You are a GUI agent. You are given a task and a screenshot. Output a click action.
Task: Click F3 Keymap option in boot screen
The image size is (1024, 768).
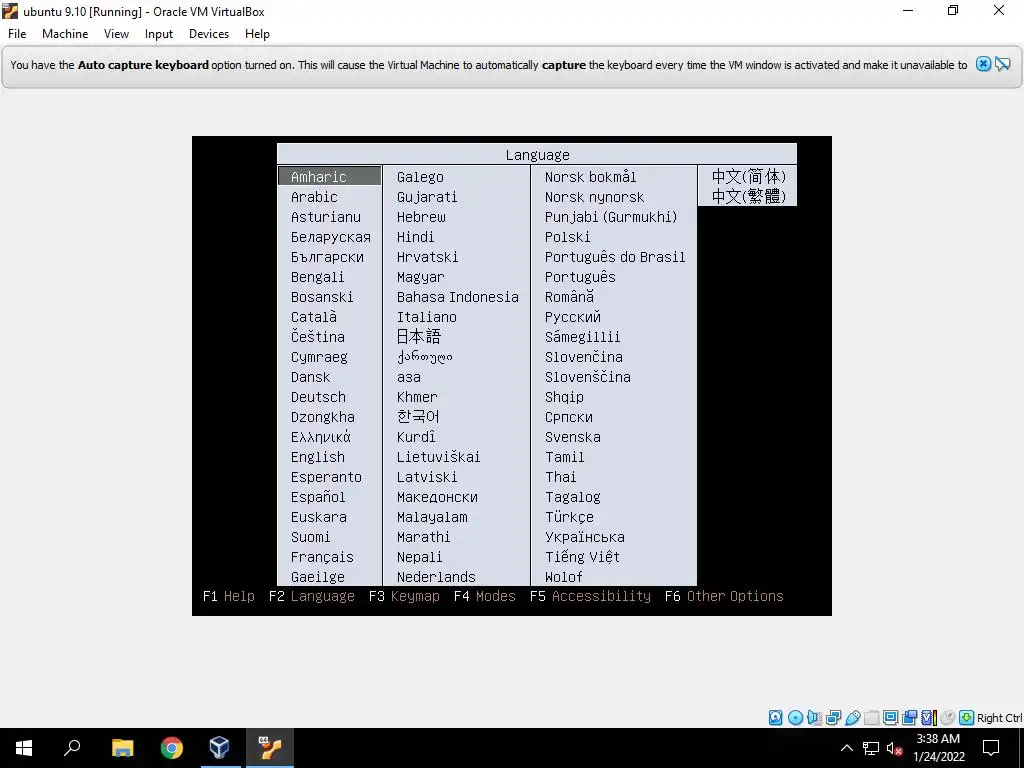pos(404,596)
